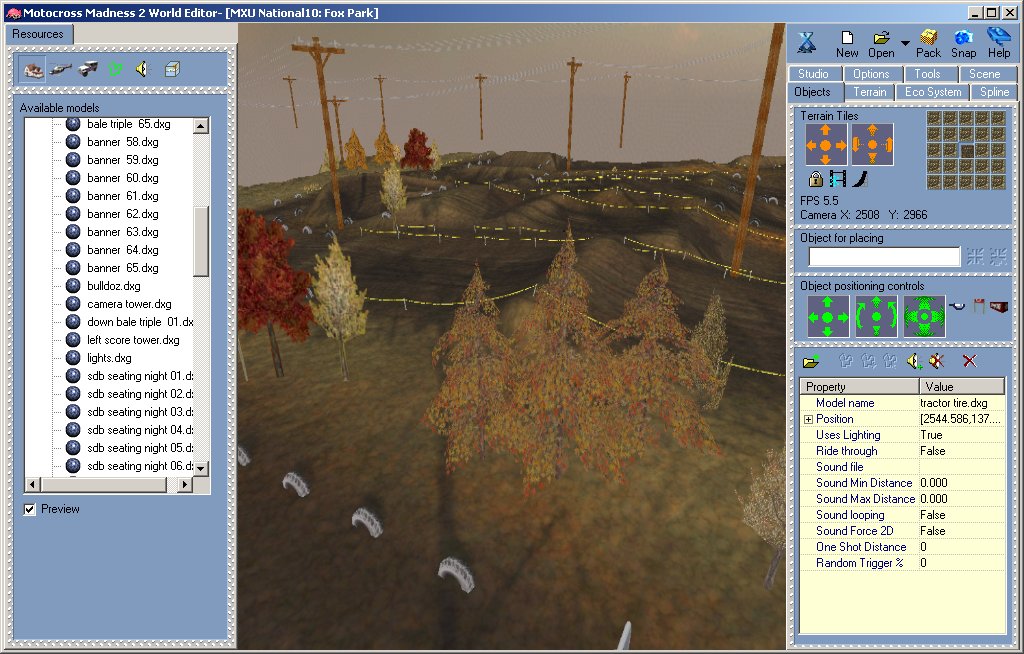Screen dimensions: 1024x654
Task: Select bulldoz.dxg in models list
Action: (x=114, y=286)
